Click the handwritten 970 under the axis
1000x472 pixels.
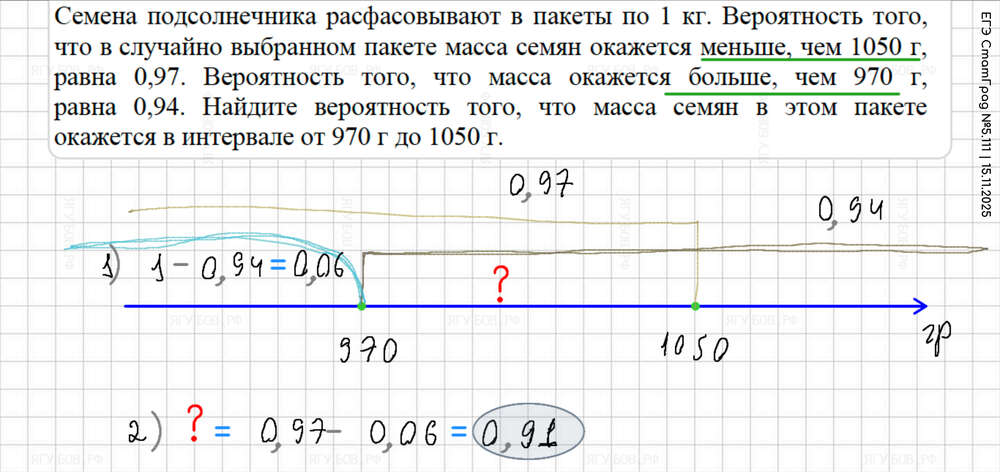click(x=366, y=349)
